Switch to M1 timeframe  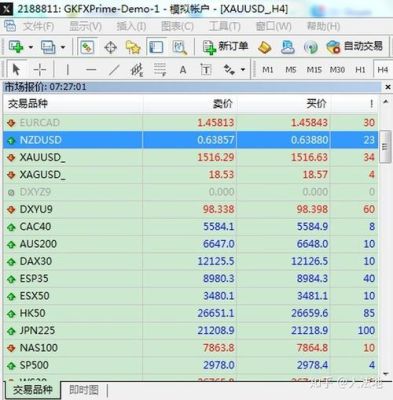(268, 70)
